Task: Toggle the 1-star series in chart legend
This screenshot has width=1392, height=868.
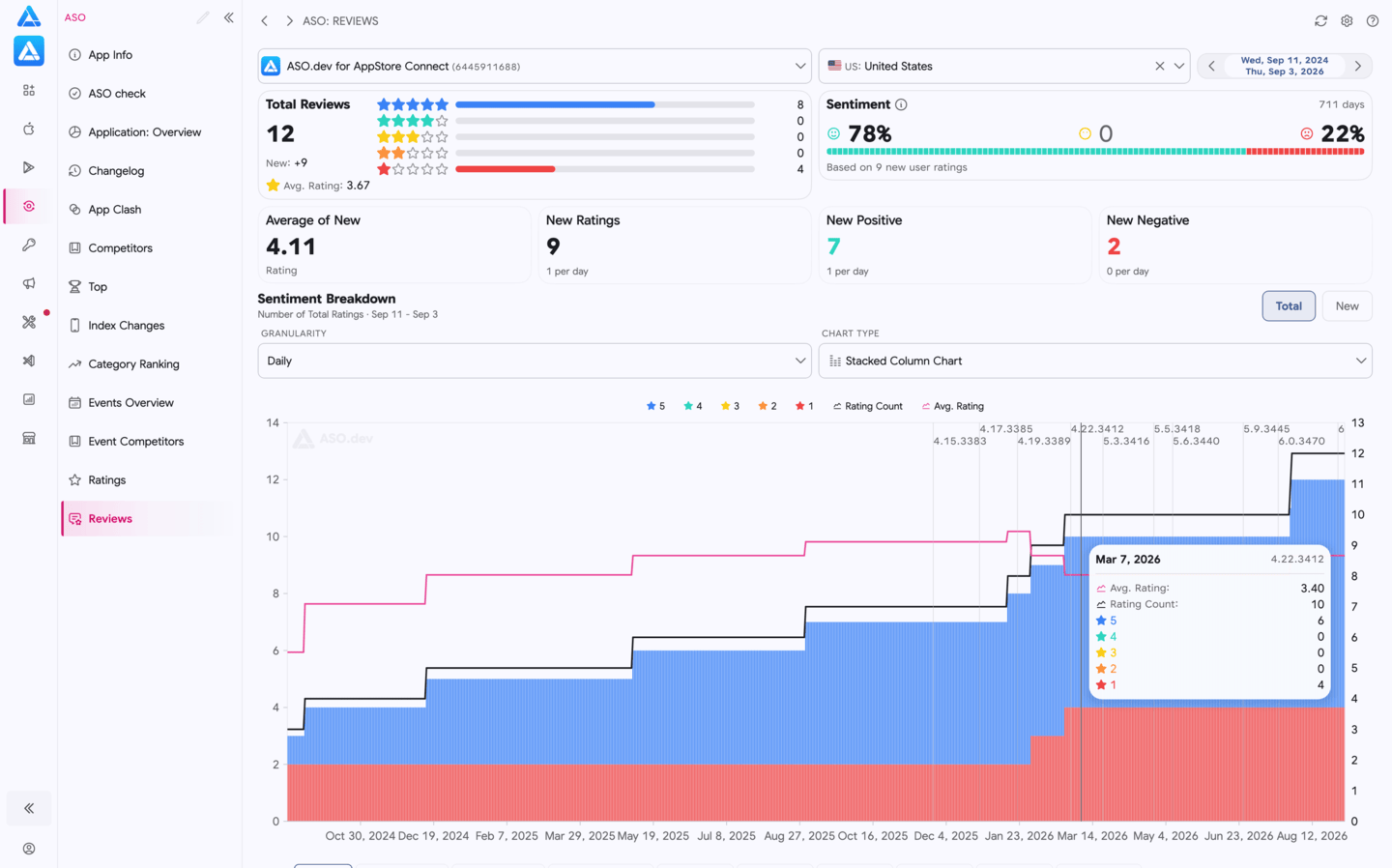Action: [804, 406]
